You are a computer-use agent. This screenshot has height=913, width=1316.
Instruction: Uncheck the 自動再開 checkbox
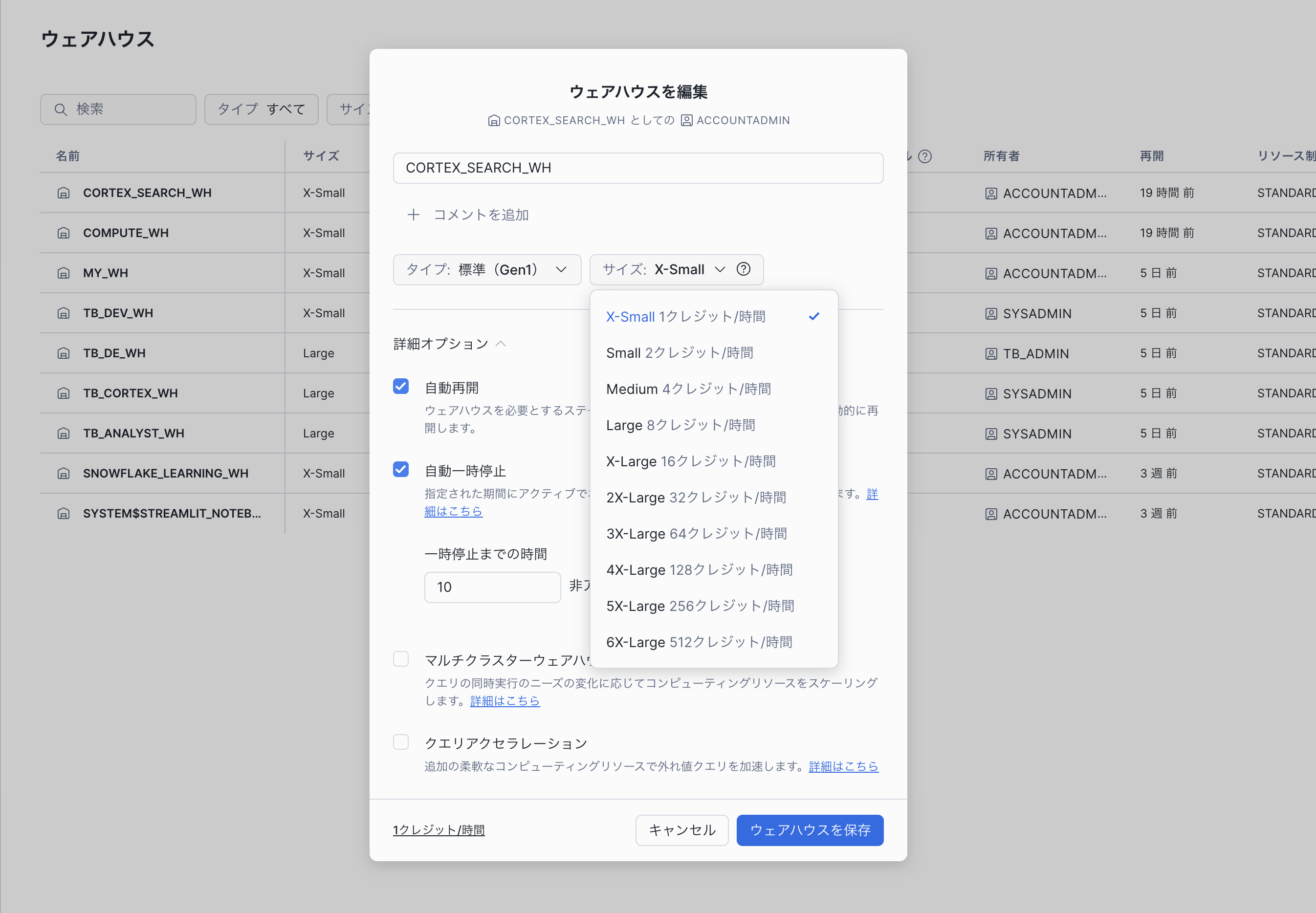(x=400, y=387)
